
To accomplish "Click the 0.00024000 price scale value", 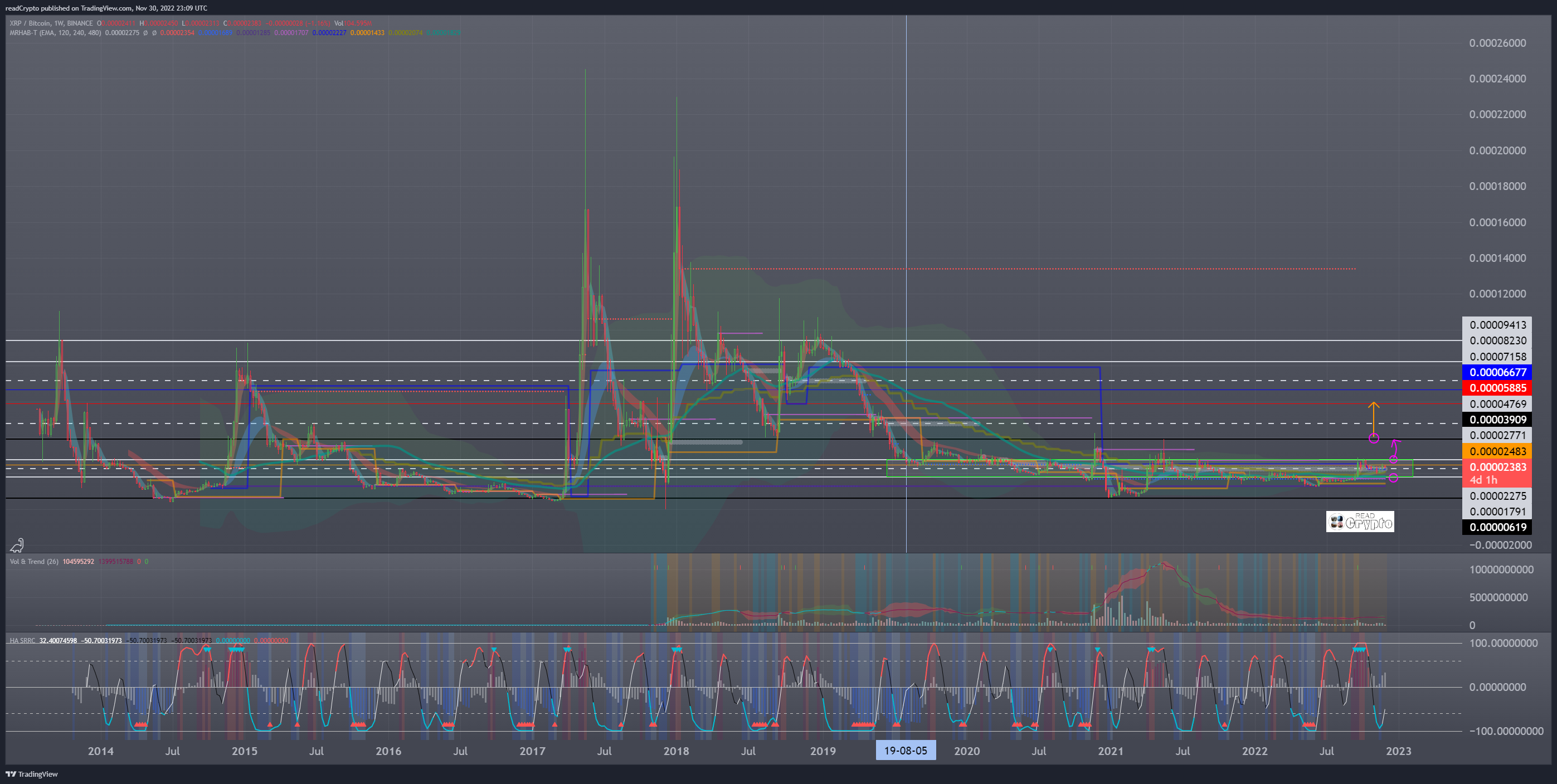I will (x=1497, y=79).
